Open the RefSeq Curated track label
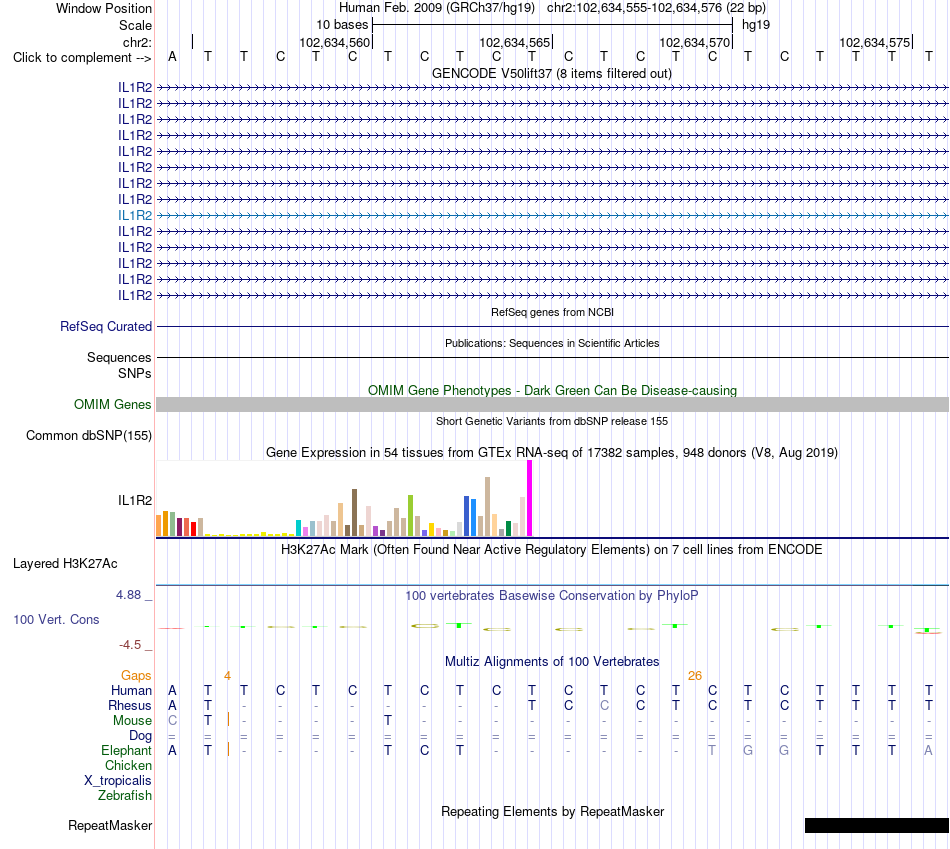This screenshot has width=950, height=849. coord(105,326)
